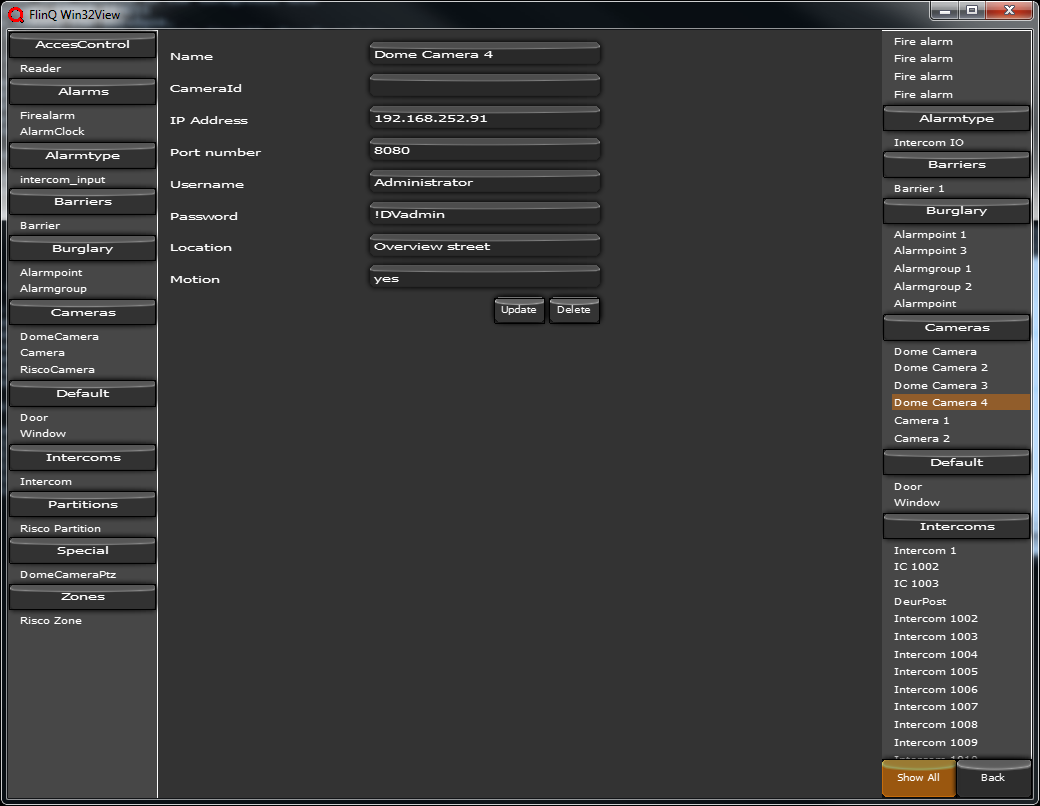Viewport: 1040px width, 806px height.
Task: Collapse the left panel Cameras header
Action: 83,312
